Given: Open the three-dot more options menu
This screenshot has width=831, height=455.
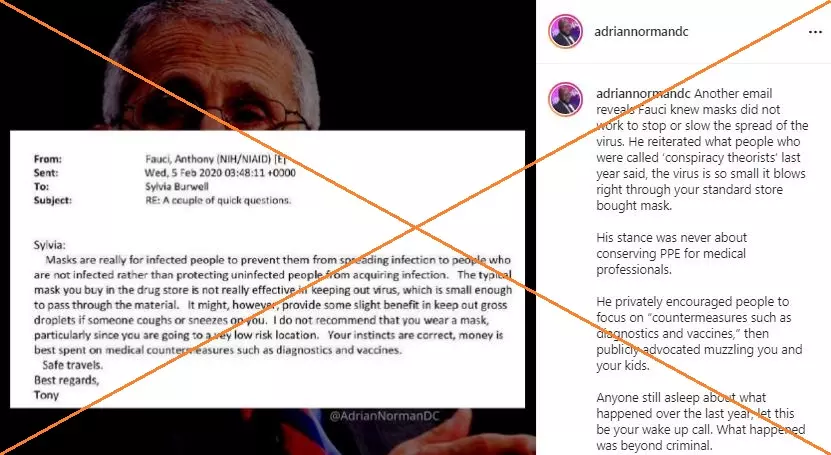Looking at the screenshot, I should click(x=815, y=32).
